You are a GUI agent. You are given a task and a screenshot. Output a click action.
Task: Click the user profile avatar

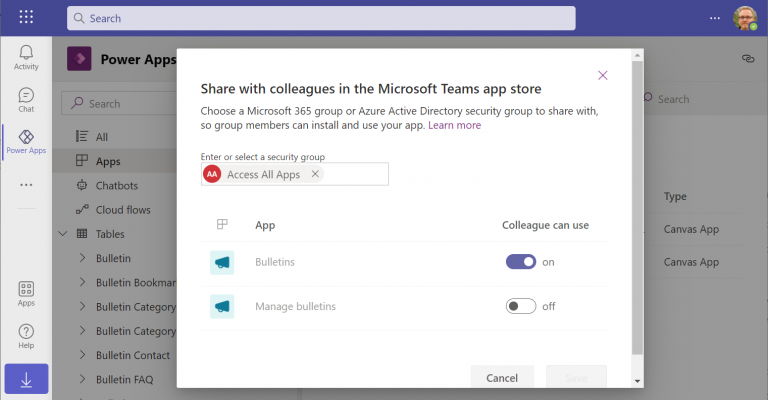coord(744,18)
